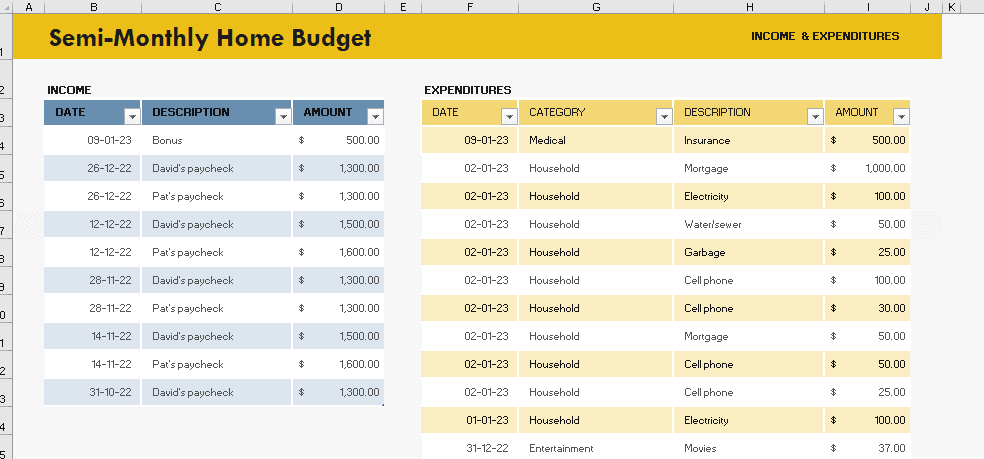Select column C header

coord(217,7)
